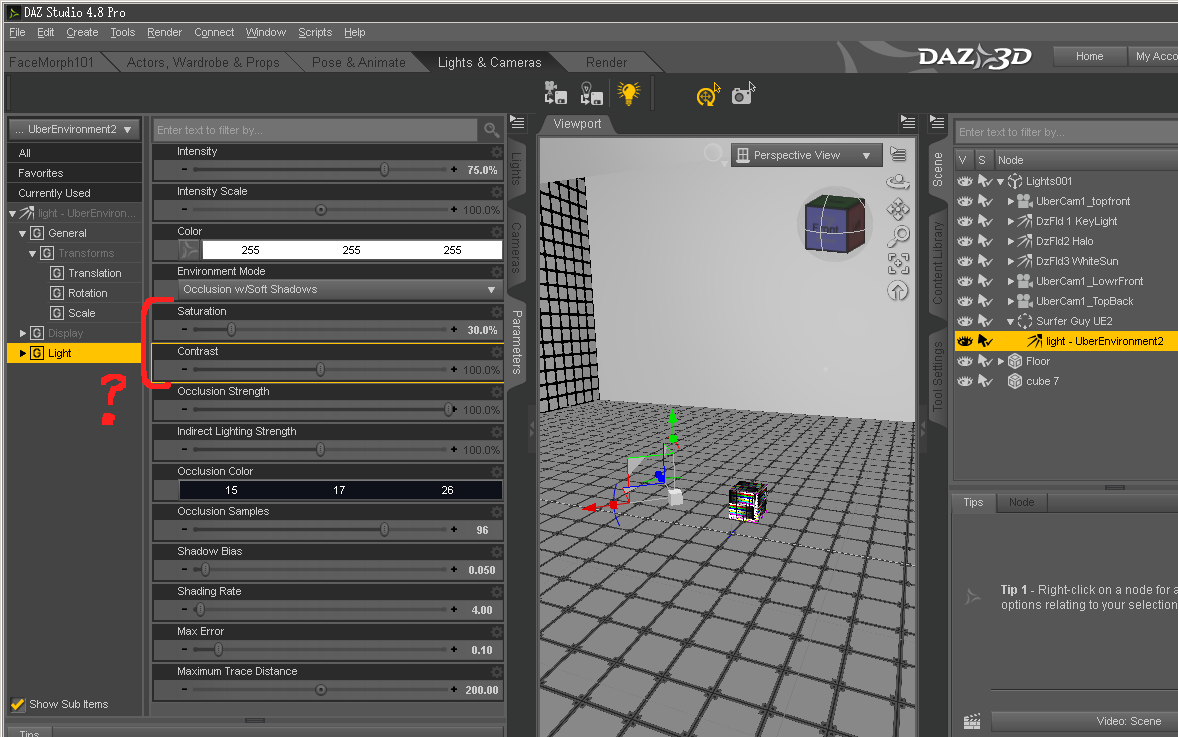Click the Parameters filter text field
The width and height of the screenshot is (1178, 737).
315,130
